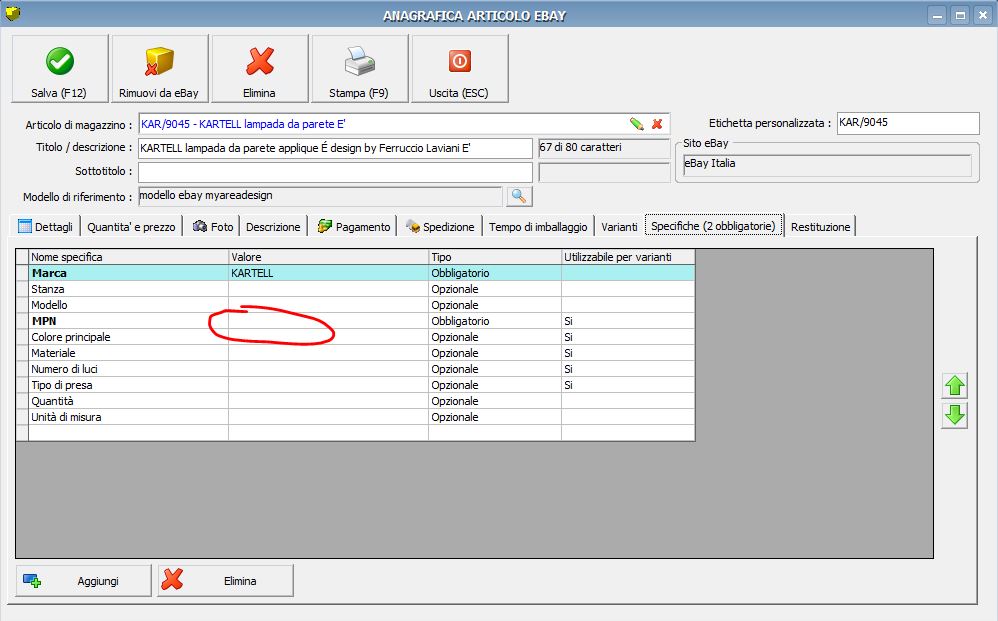Screen dimensions: 998x621
Task: Click the empty MPN value cell
Action: tap(328, 321)
